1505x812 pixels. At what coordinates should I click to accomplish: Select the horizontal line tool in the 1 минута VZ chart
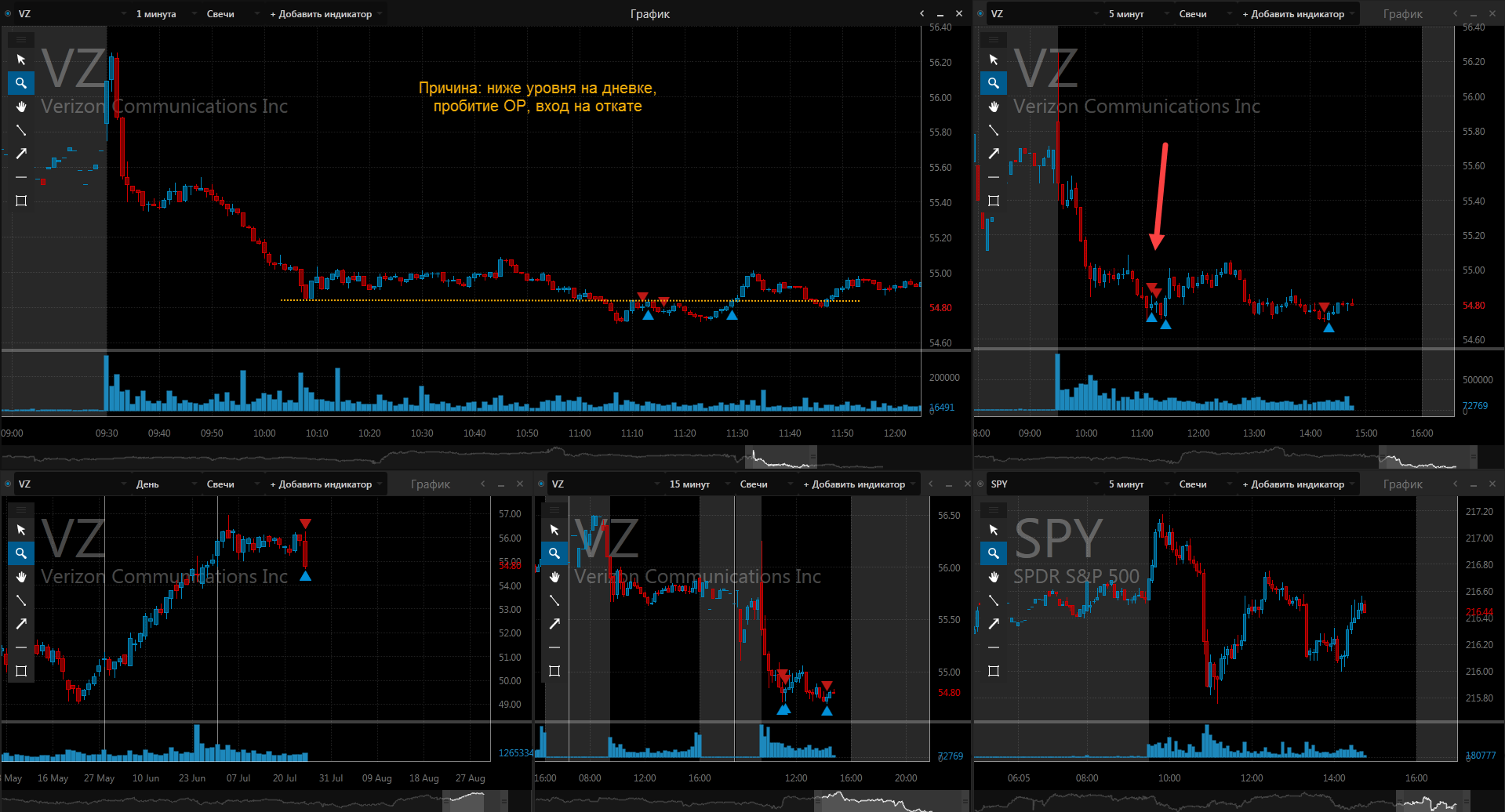tap(21, 177)
